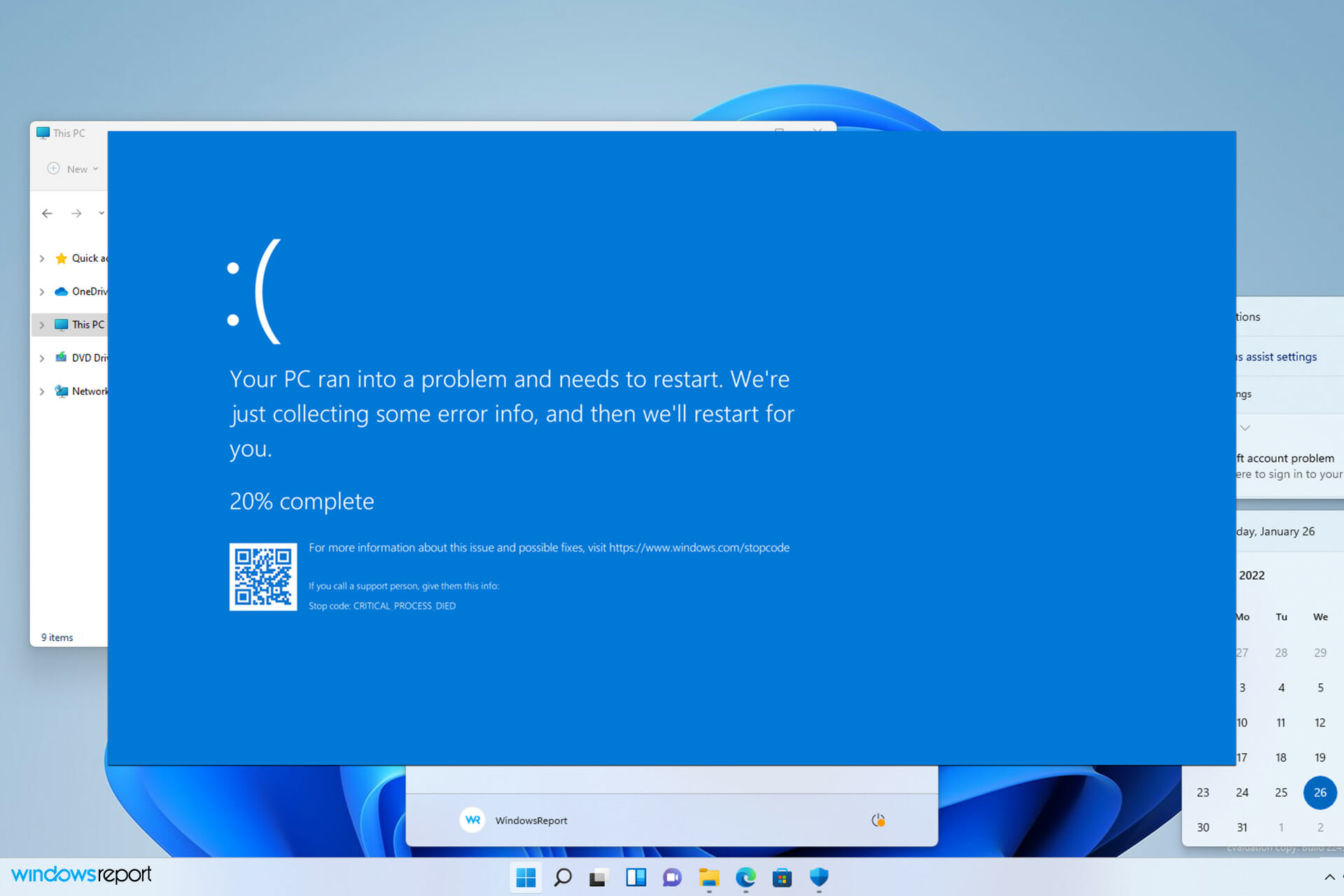Click the 20% complete progress text
This screenshot has width=1344, height=896.
pos(302,501)
